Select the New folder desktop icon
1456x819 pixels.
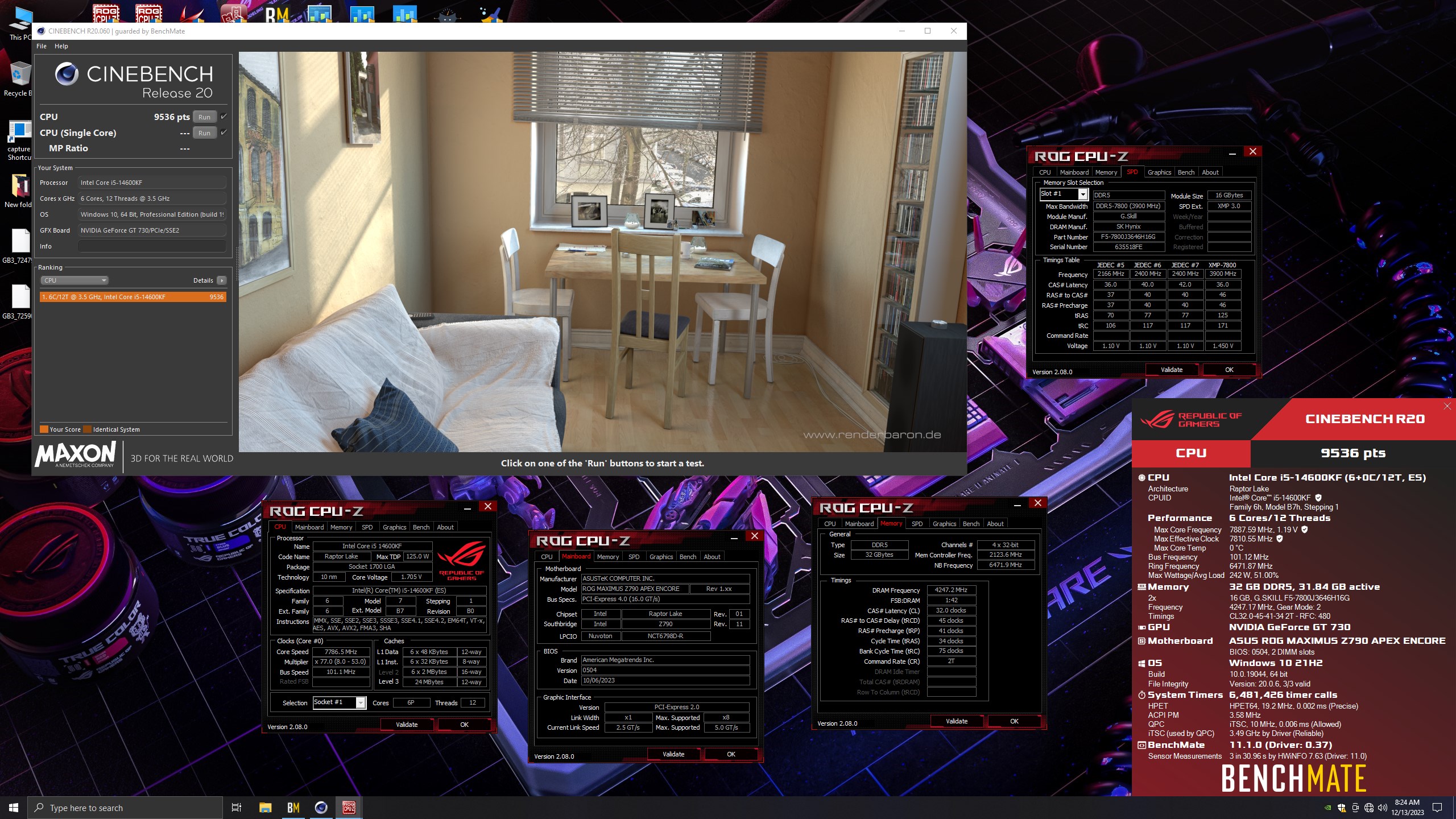(x=19, y=191)
